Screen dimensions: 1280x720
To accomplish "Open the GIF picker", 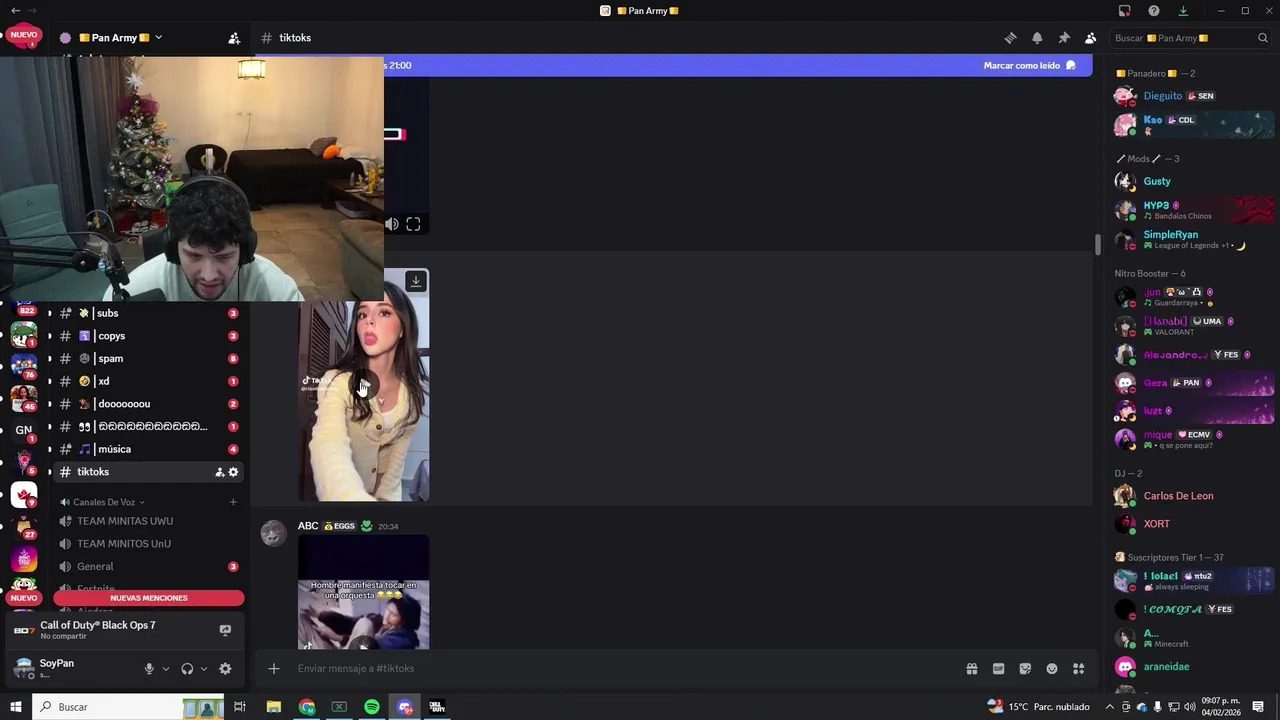I will pos(998,668).
